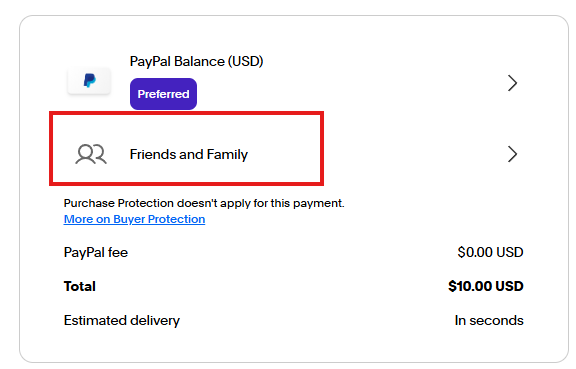The image size is (576, 369).
Task: Expand the Friends and Family chevron arrow
Action: 512,154
